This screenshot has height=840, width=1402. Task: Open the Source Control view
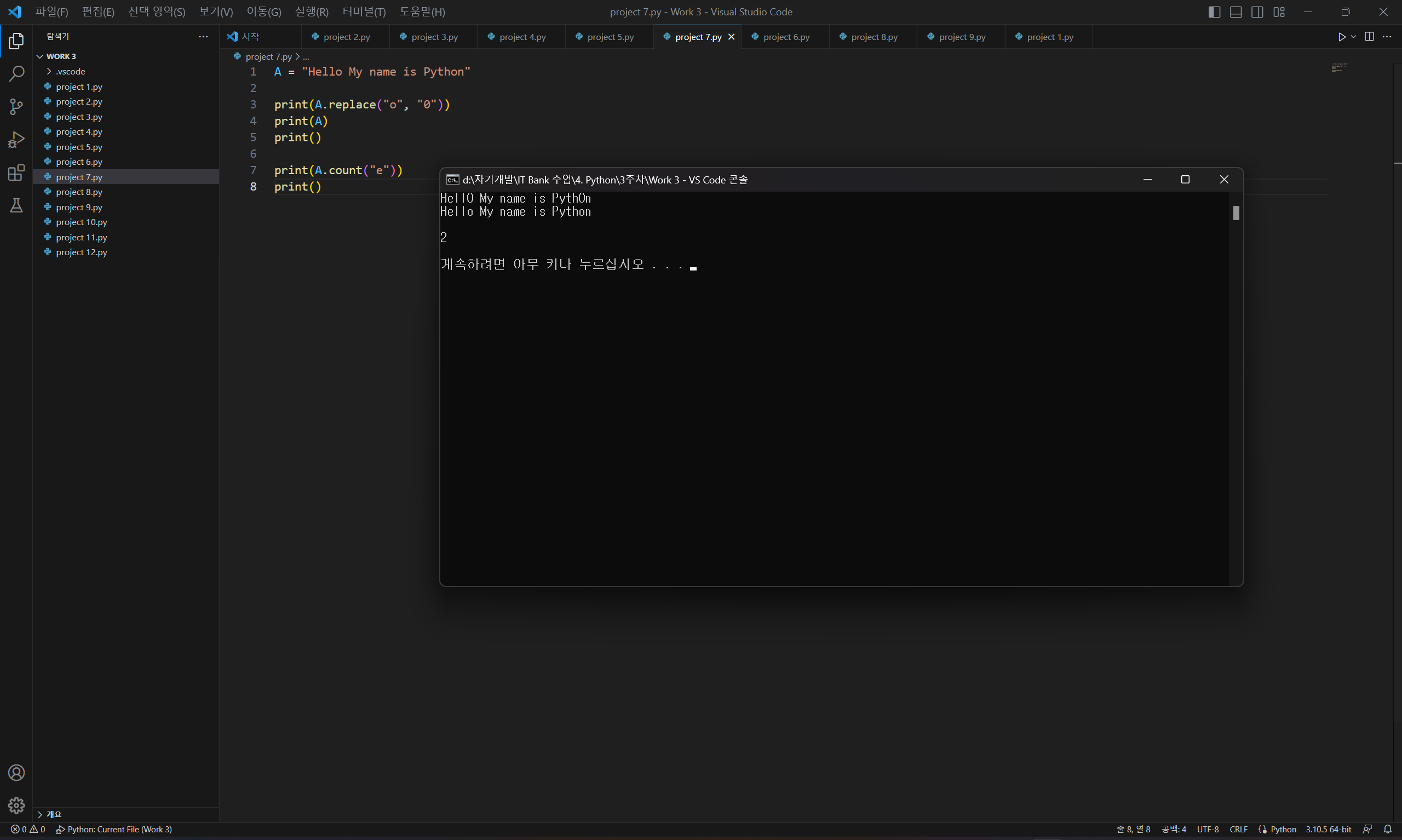point(16,106)
